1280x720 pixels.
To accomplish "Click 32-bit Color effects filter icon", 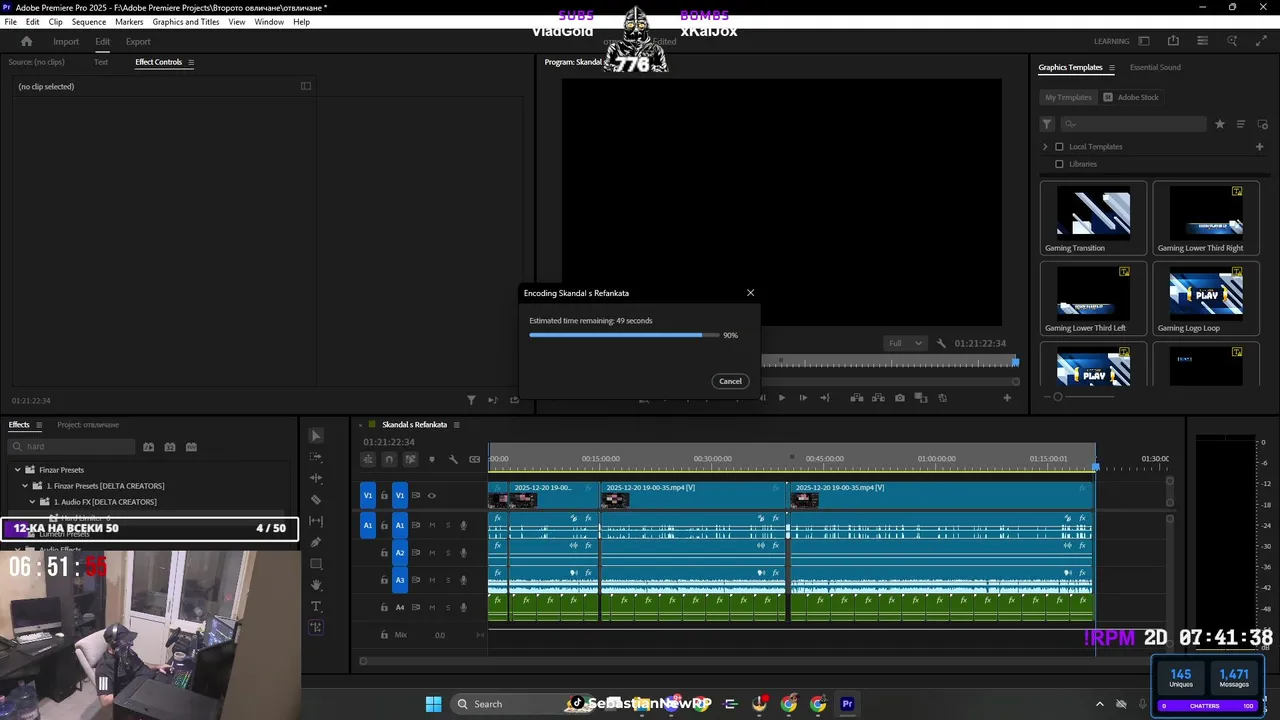I will click(170, 447).
